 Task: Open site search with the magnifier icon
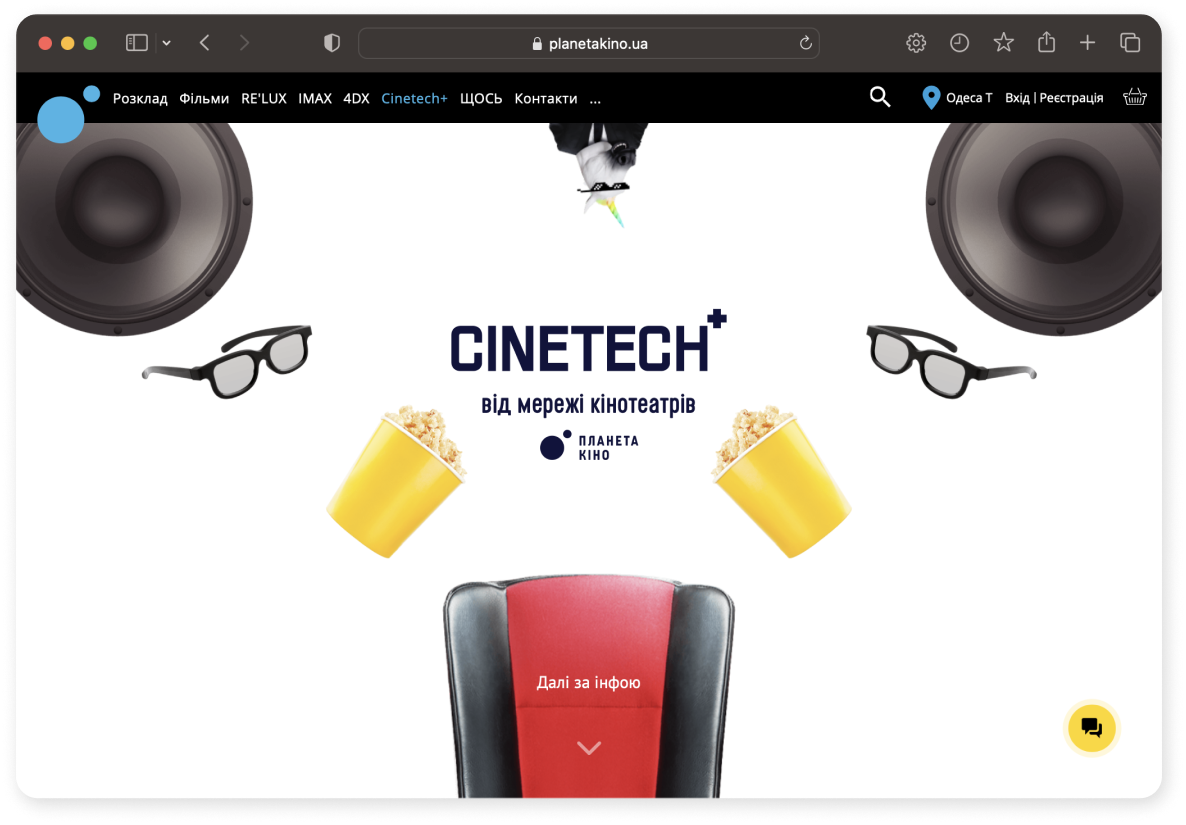[x=880, y=97]
